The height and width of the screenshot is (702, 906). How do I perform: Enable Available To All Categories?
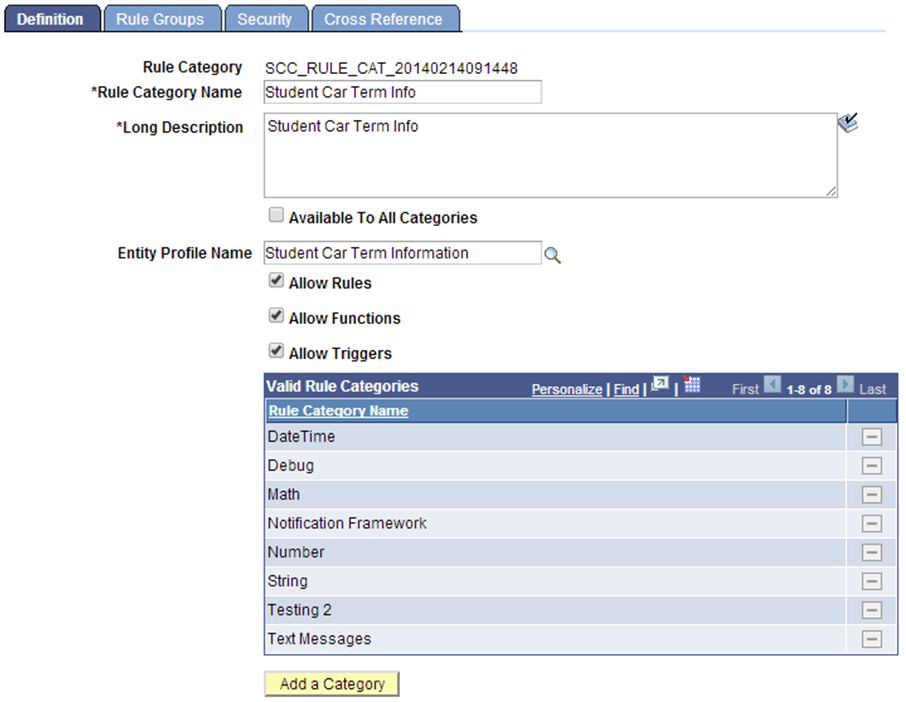(x=276, y=214)
